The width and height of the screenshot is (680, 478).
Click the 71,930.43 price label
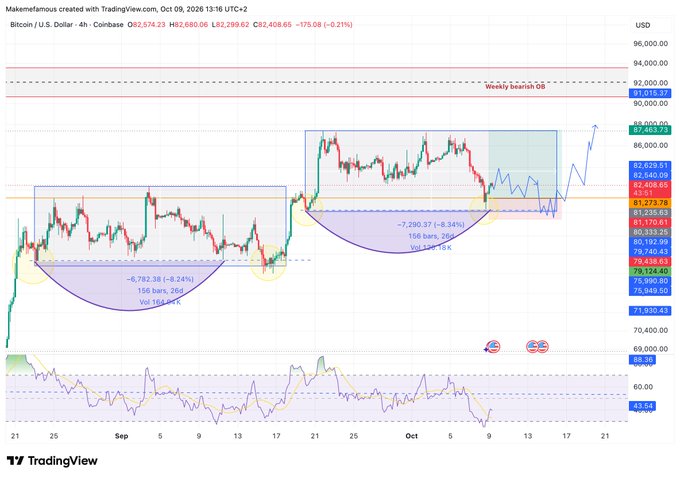pos(650,311)
